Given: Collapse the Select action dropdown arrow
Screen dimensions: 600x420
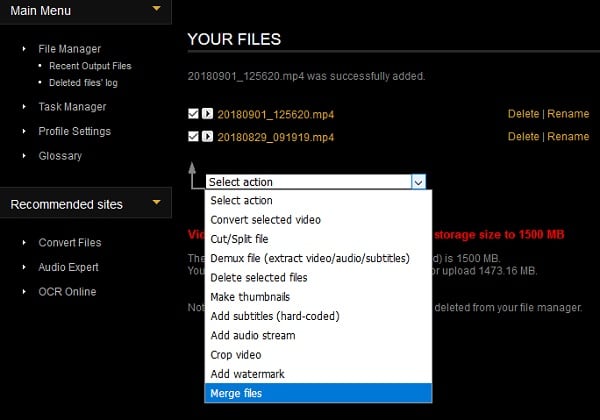Looking at the screenshot, I should pyautogui.click(x=418, y=182).
